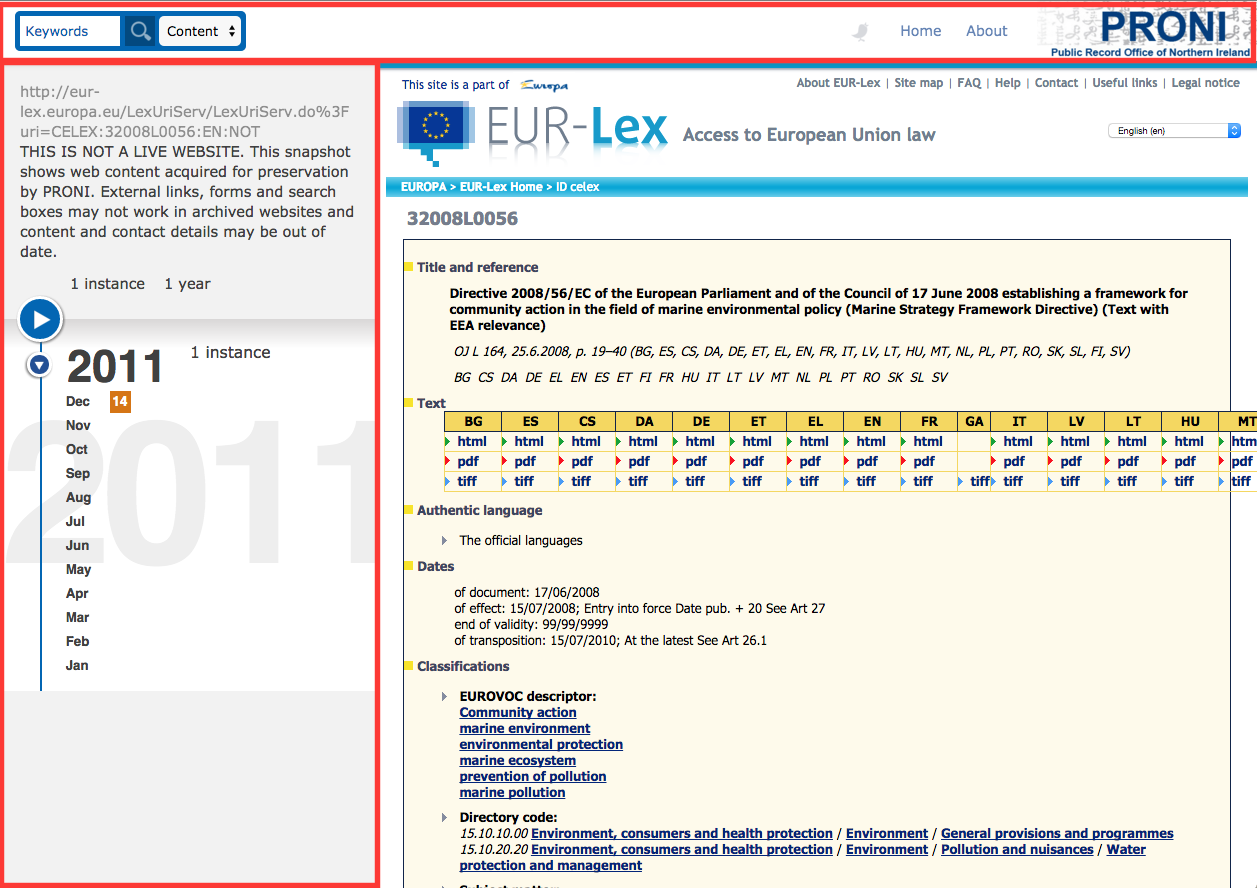Open the EN html version
The width and height of the screenshot is (1257, 888).
[871, 441]
